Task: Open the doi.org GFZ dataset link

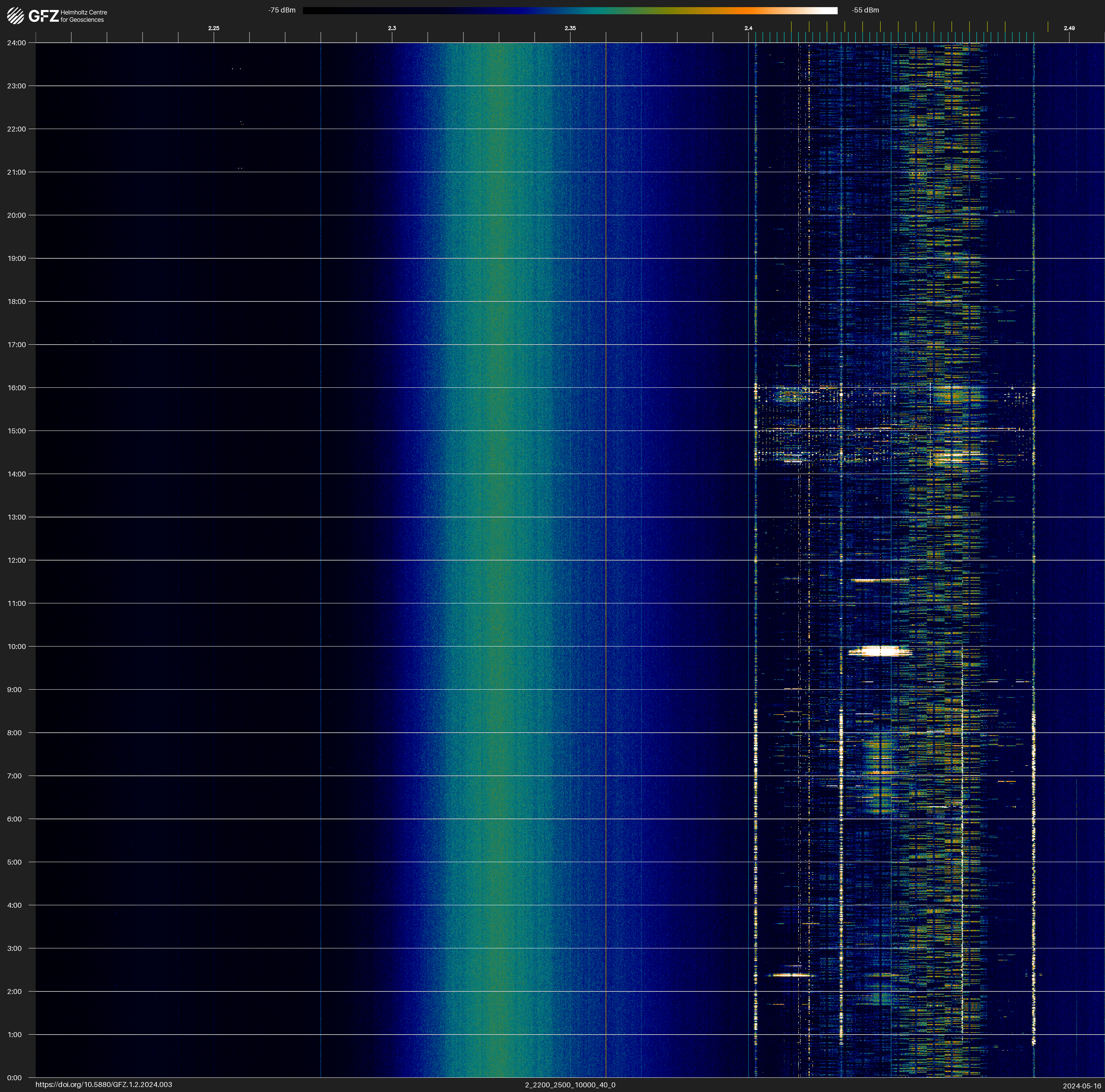Action: [x=103, y=1085]
